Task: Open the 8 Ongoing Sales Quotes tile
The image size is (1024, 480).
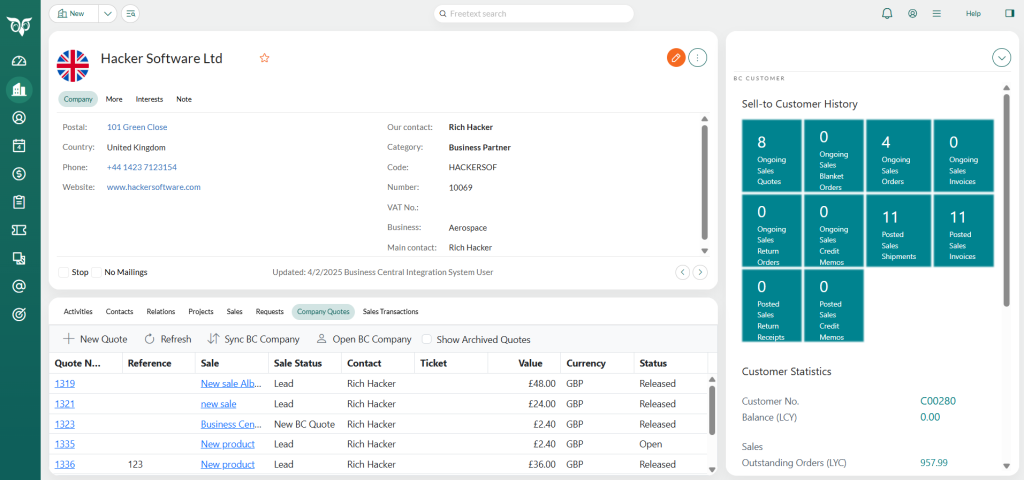Action: 771,155
